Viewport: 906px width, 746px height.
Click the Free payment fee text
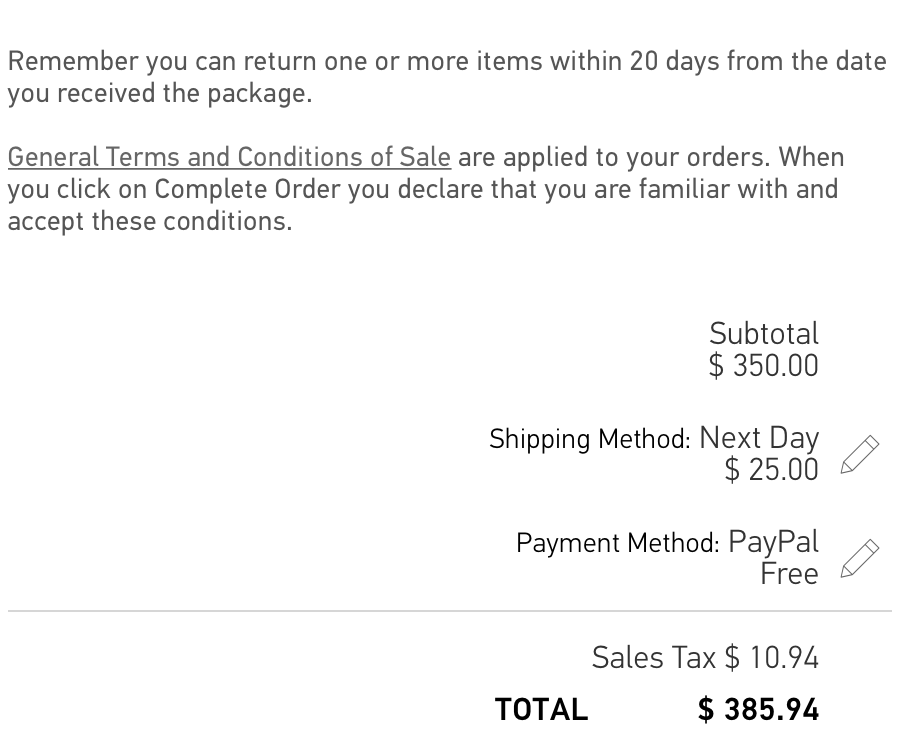pyautogui.click(x=789, y=574)
